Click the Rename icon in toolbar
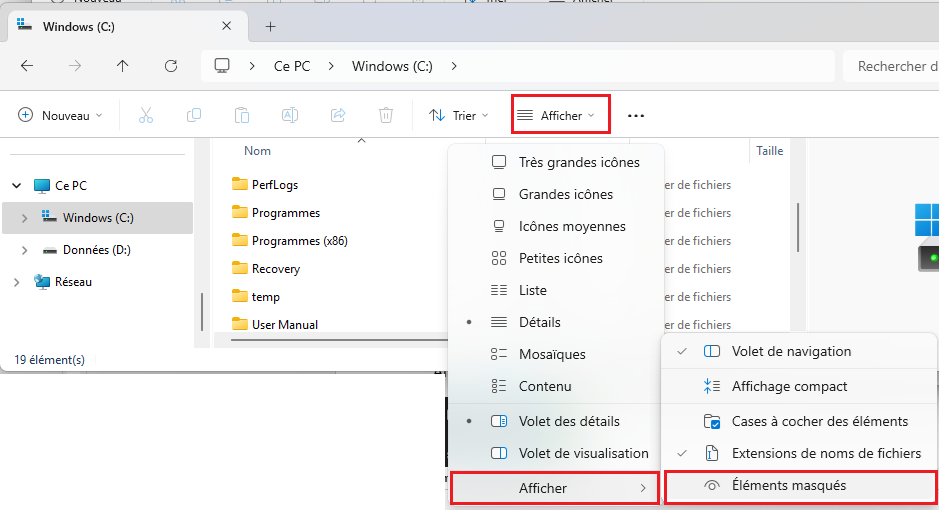 tap(290, 116)
